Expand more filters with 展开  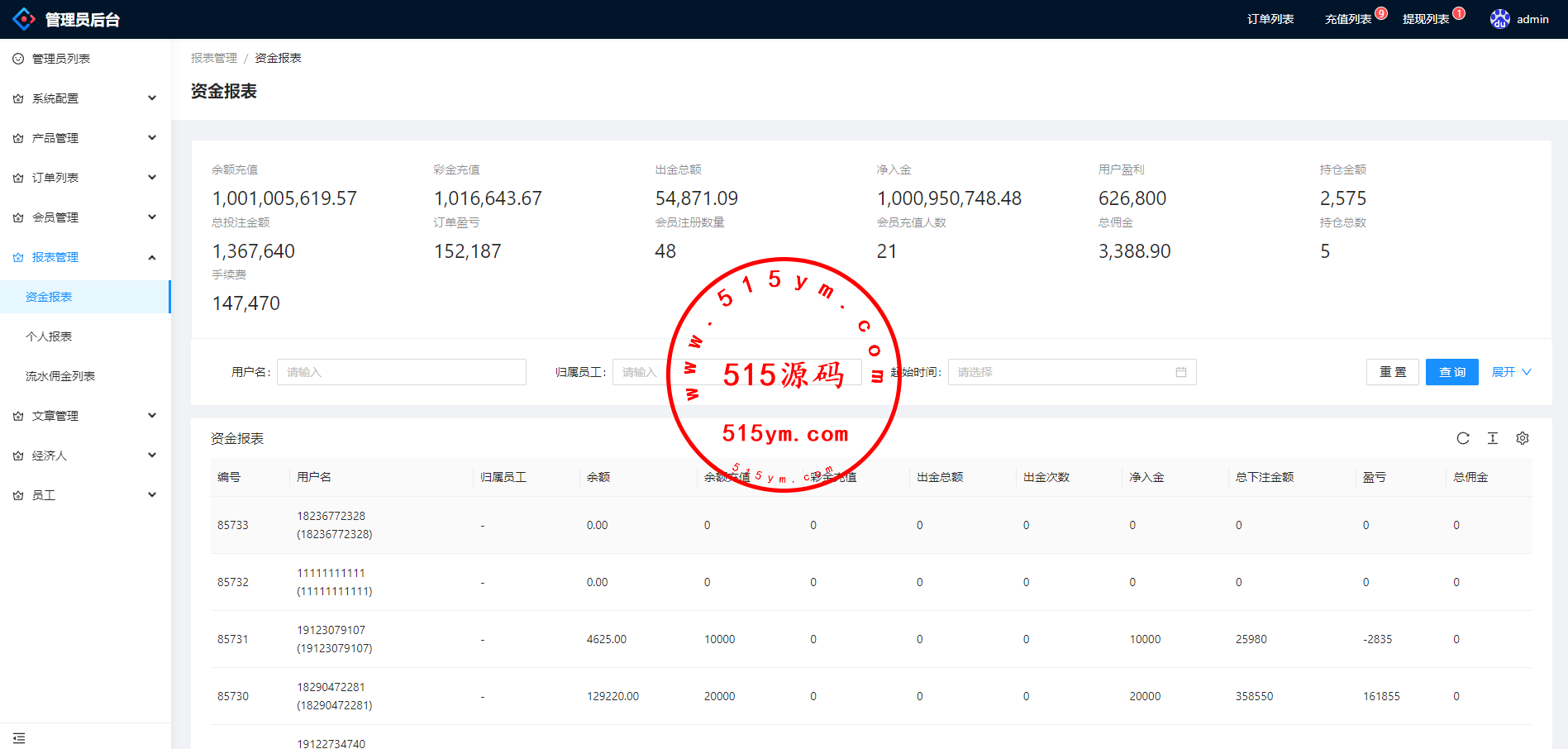coord(1510,372)
